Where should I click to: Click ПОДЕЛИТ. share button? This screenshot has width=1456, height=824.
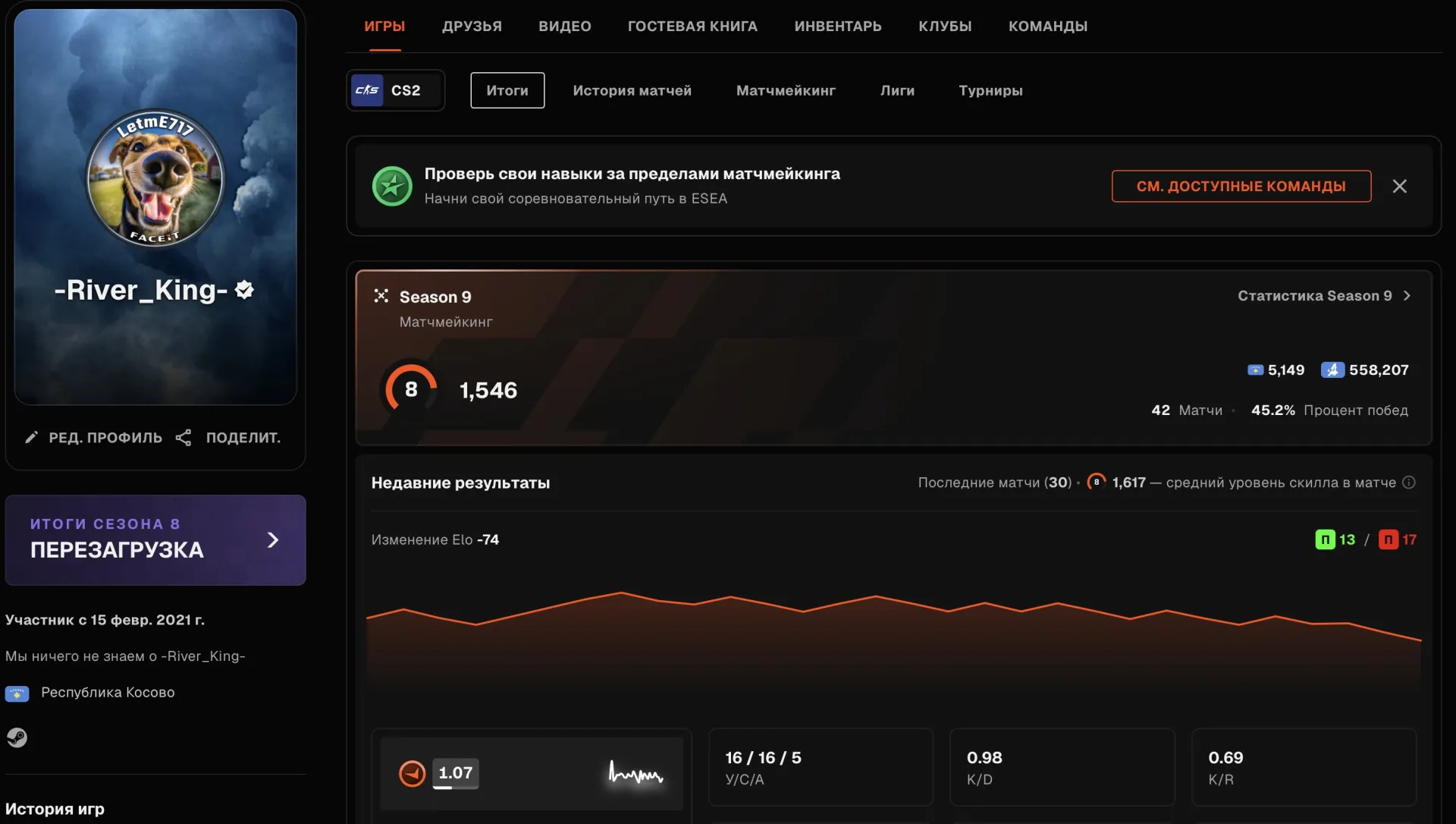coord(228,437)
